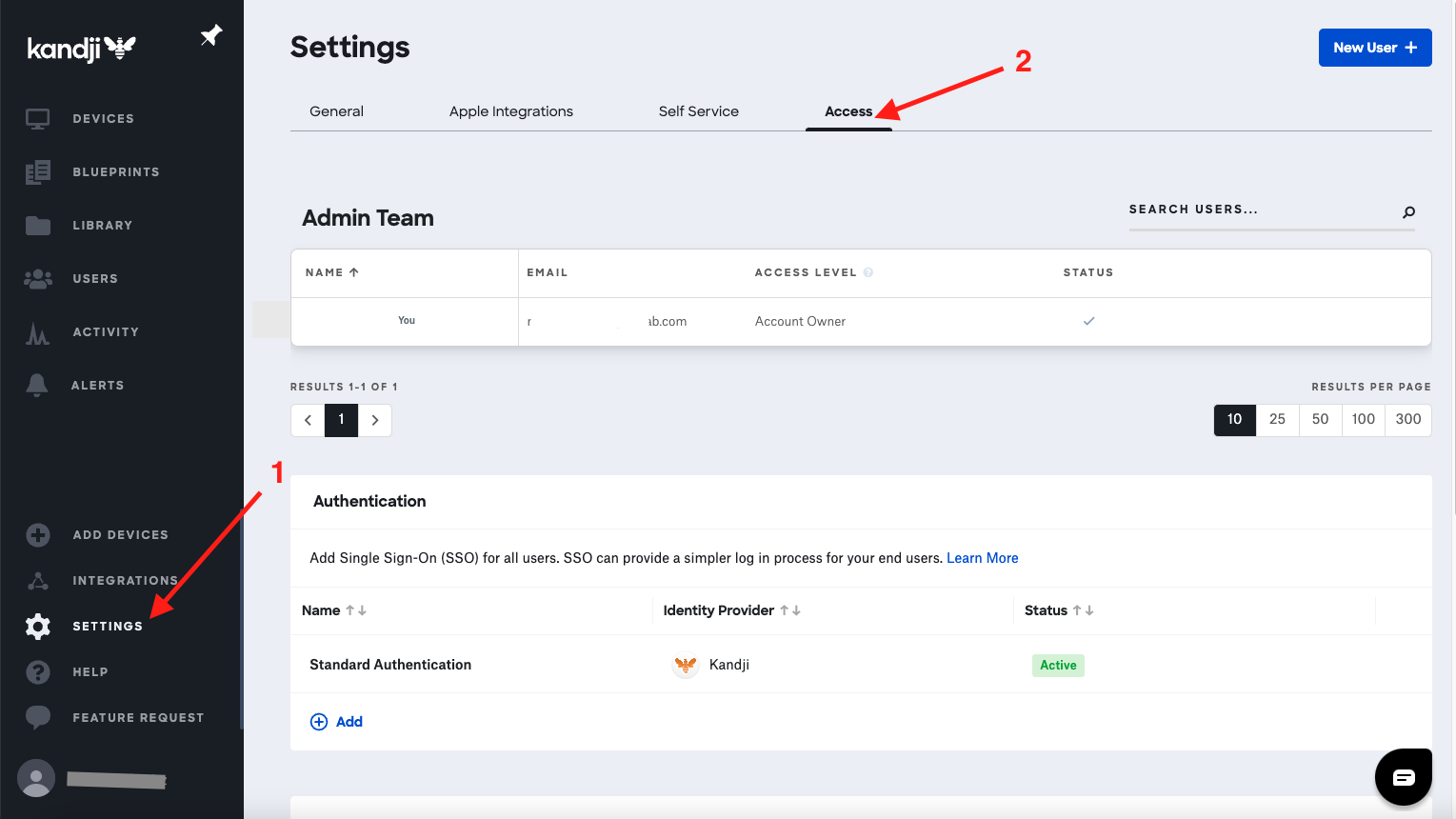Open the Add Devices option

(120, 534)
